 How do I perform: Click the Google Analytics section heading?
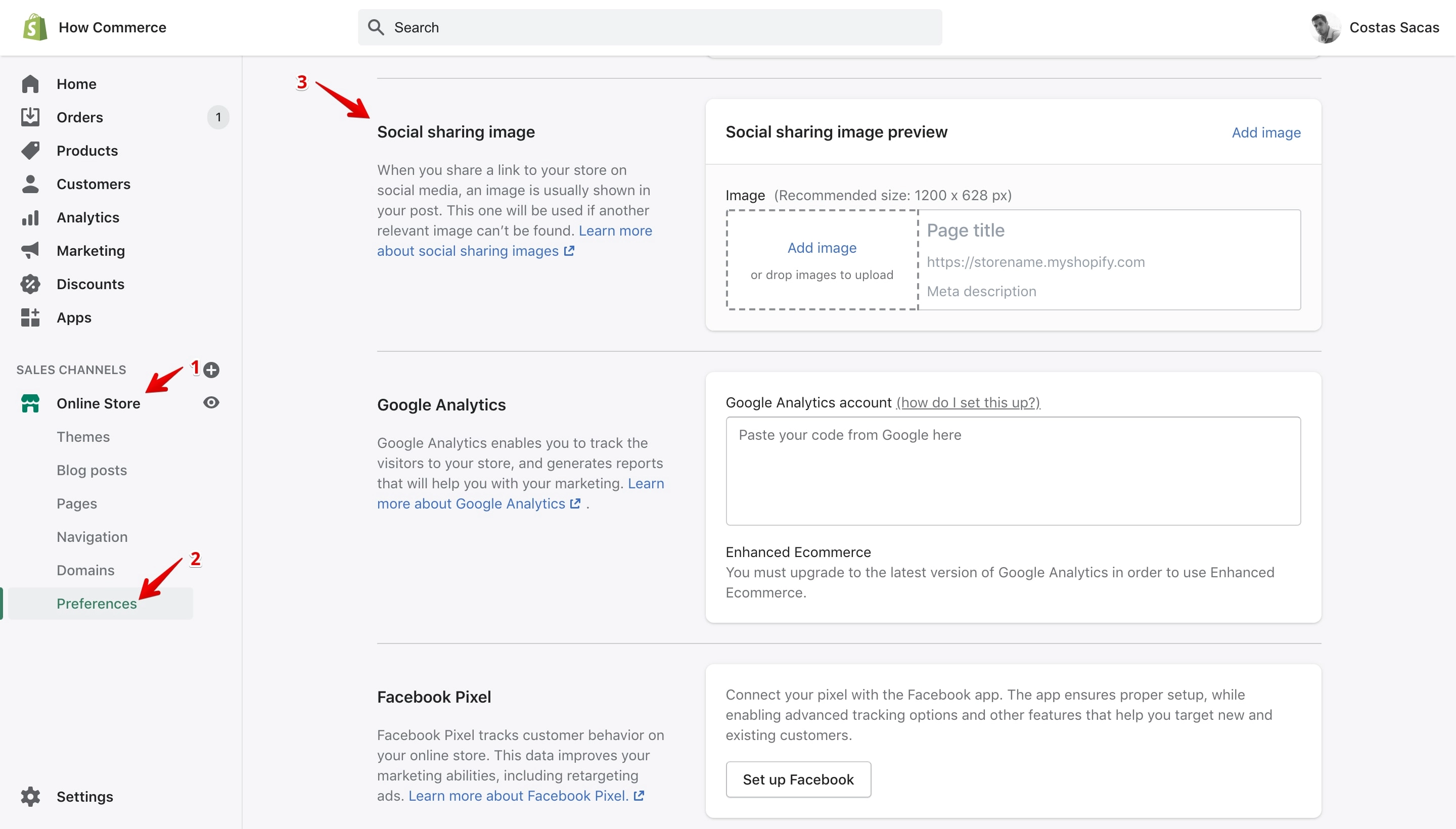point(441,405)
